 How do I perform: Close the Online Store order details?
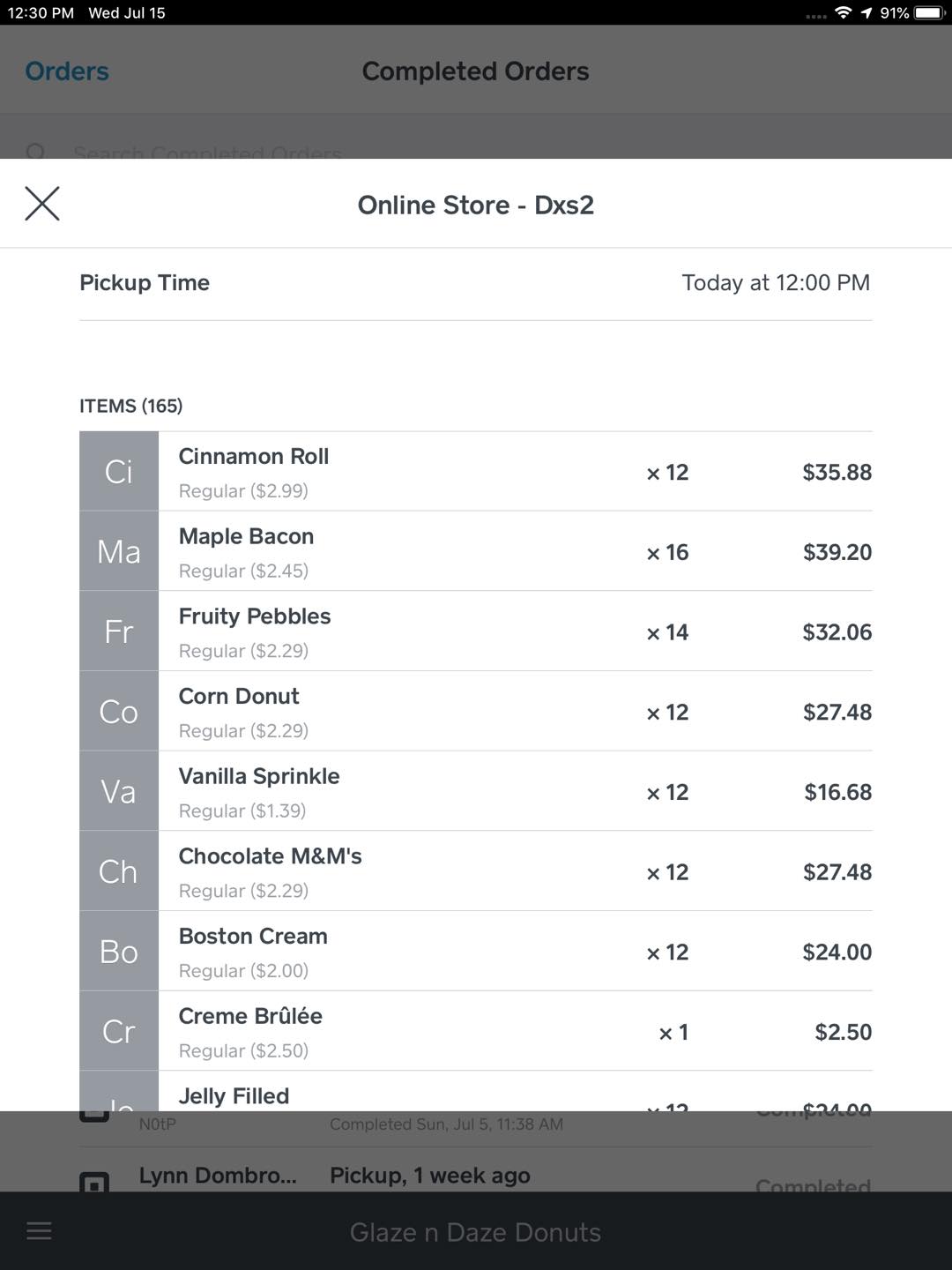42,204
